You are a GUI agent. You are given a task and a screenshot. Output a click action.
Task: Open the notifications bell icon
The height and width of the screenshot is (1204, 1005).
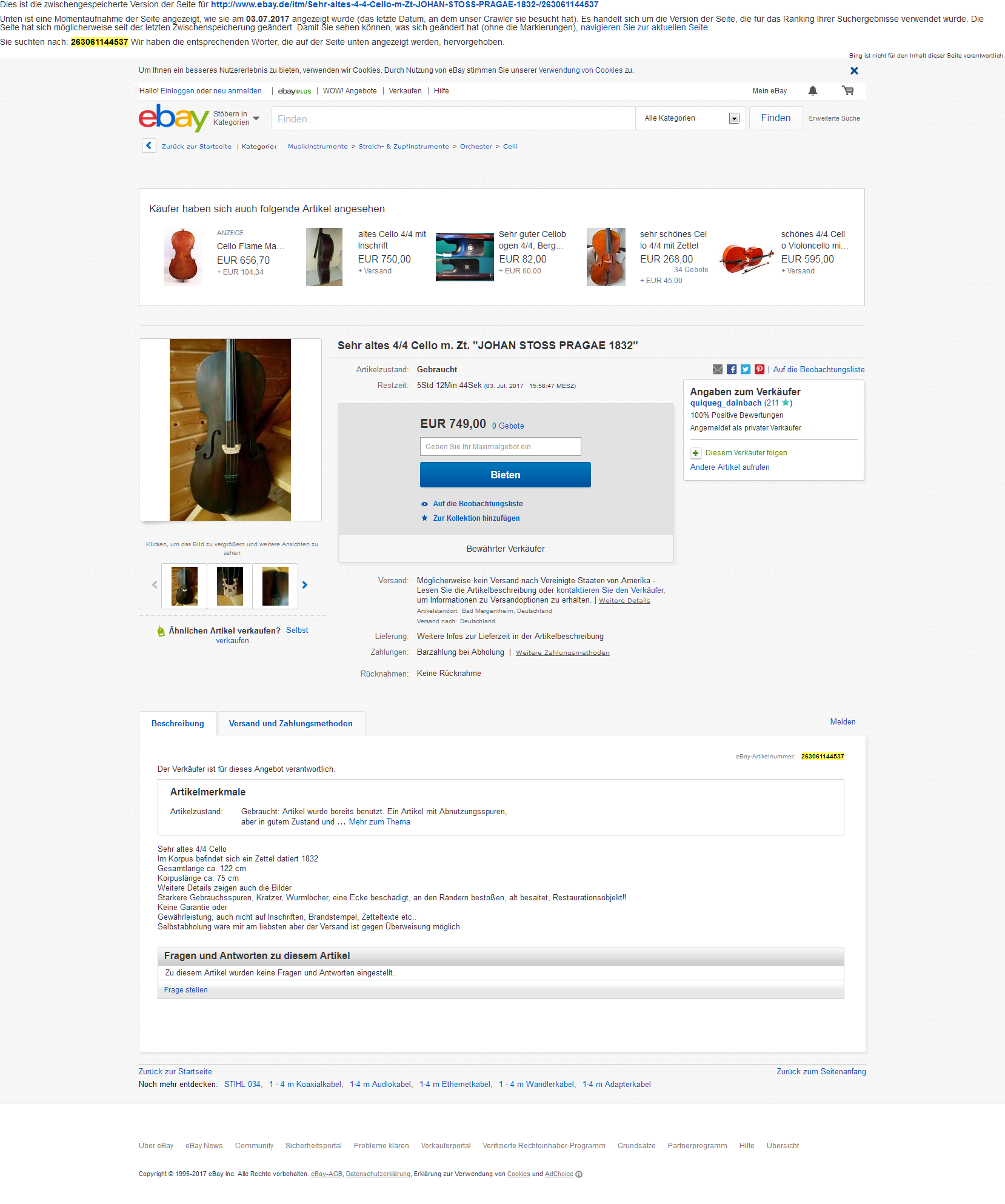point(813,91)
